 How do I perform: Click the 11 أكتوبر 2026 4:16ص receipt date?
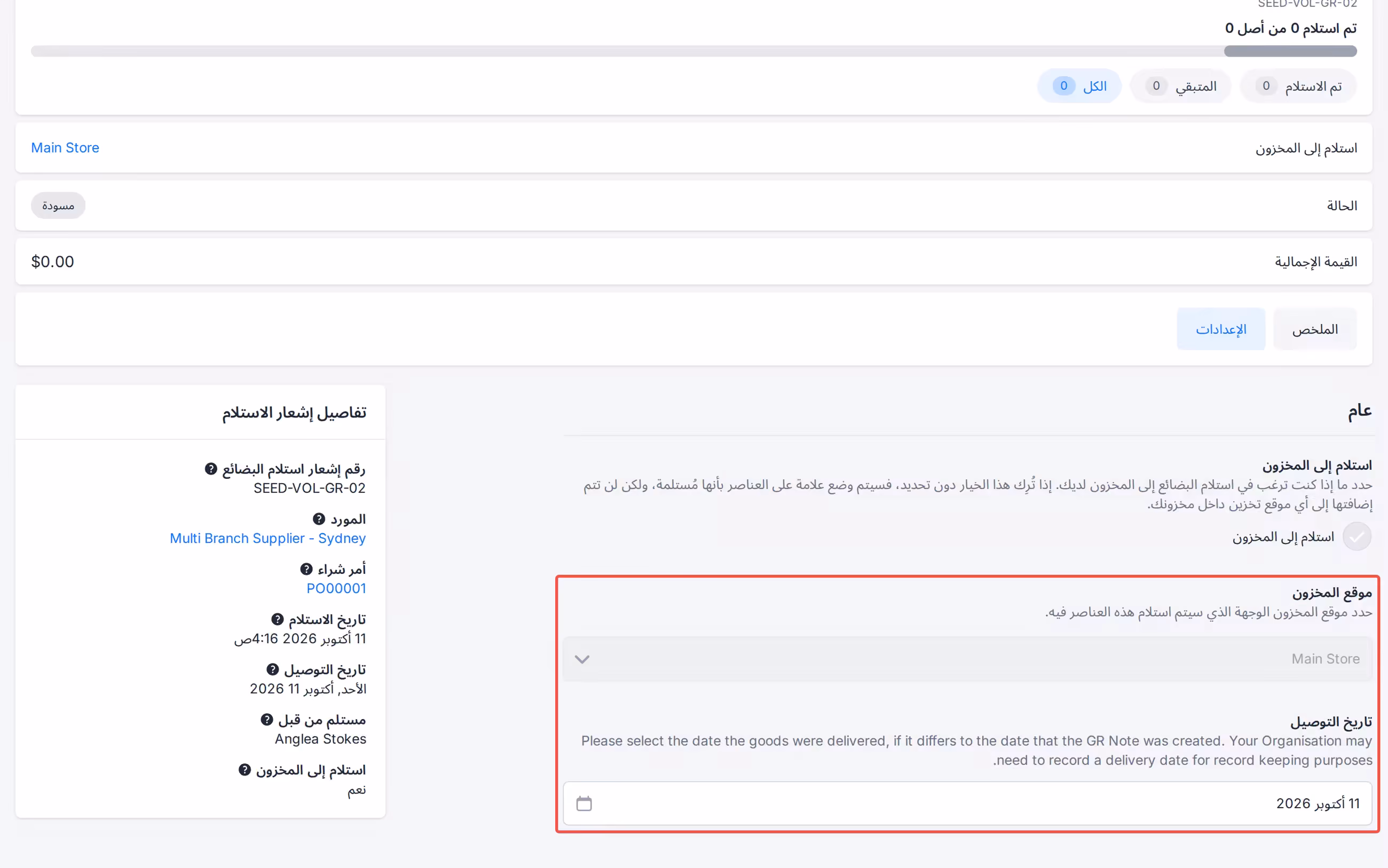pyautogui.click(x=299, y=638)
